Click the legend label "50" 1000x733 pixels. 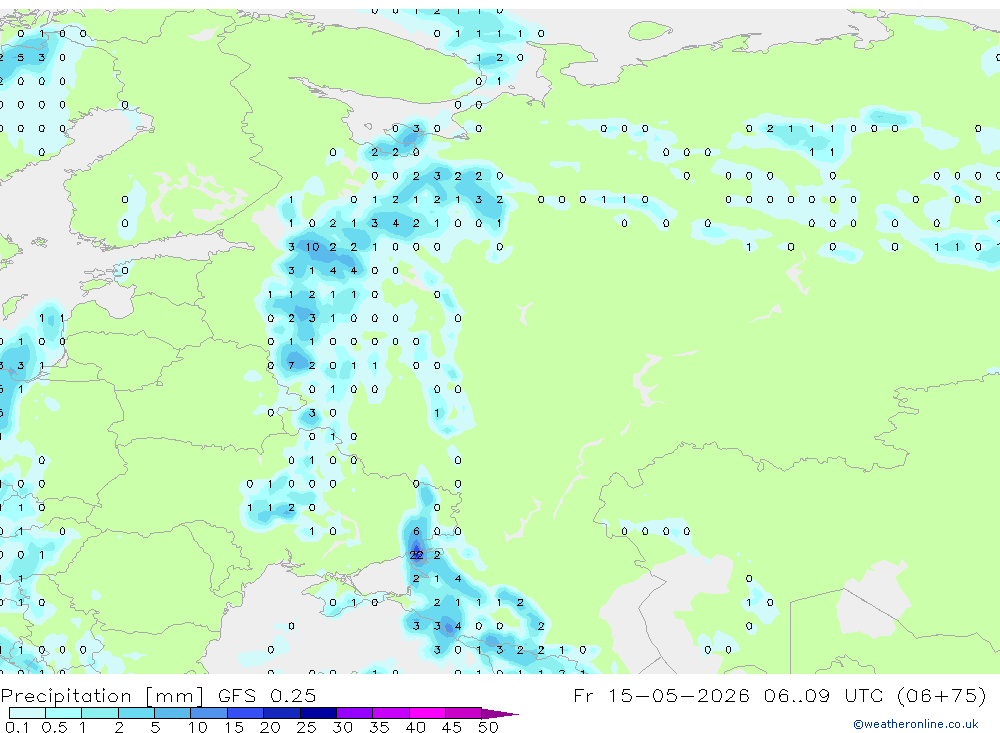point(489,727)
